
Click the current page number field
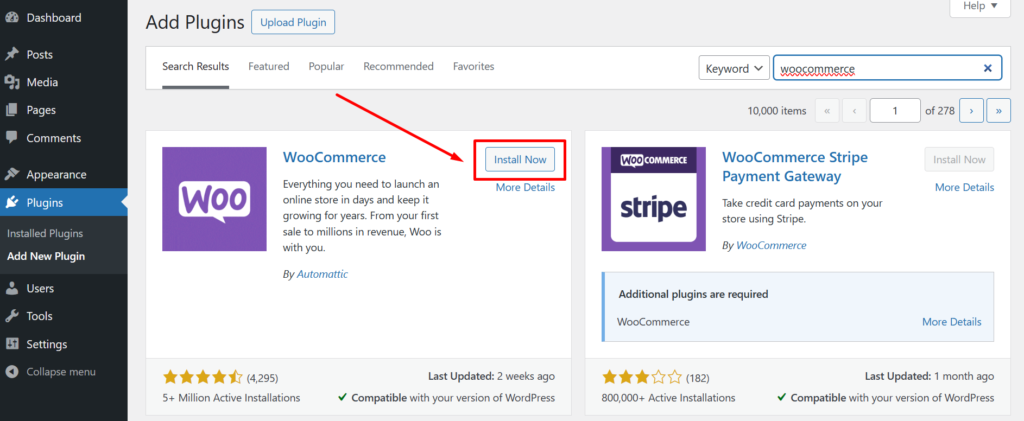pyautogui.click(x=895, y=111)
